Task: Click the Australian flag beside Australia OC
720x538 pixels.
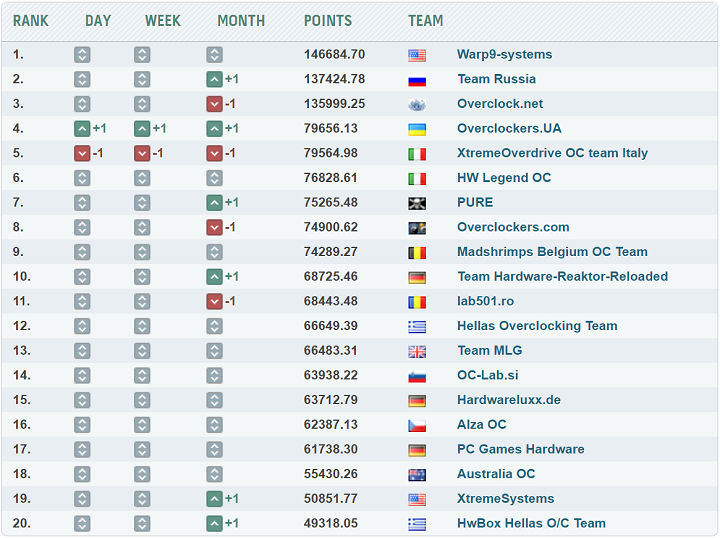Action: click(417, 475)
